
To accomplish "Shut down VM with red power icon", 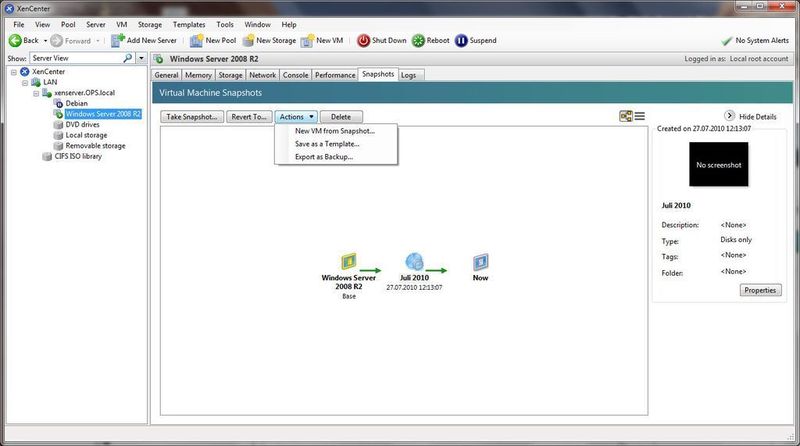I will pos(363,40).
